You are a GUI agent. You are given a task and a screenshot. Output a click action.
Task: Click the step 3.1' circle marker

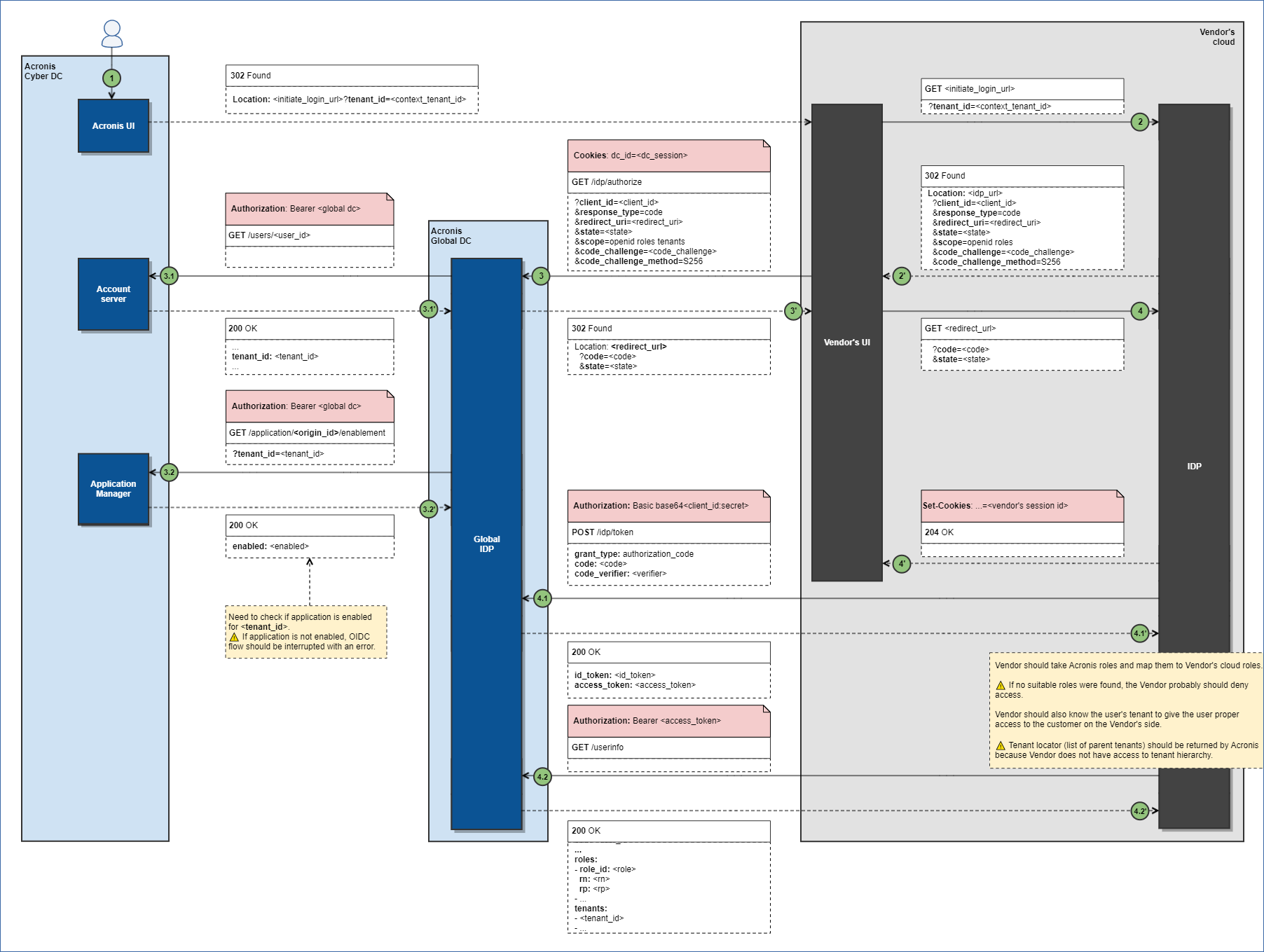(429, 309)
